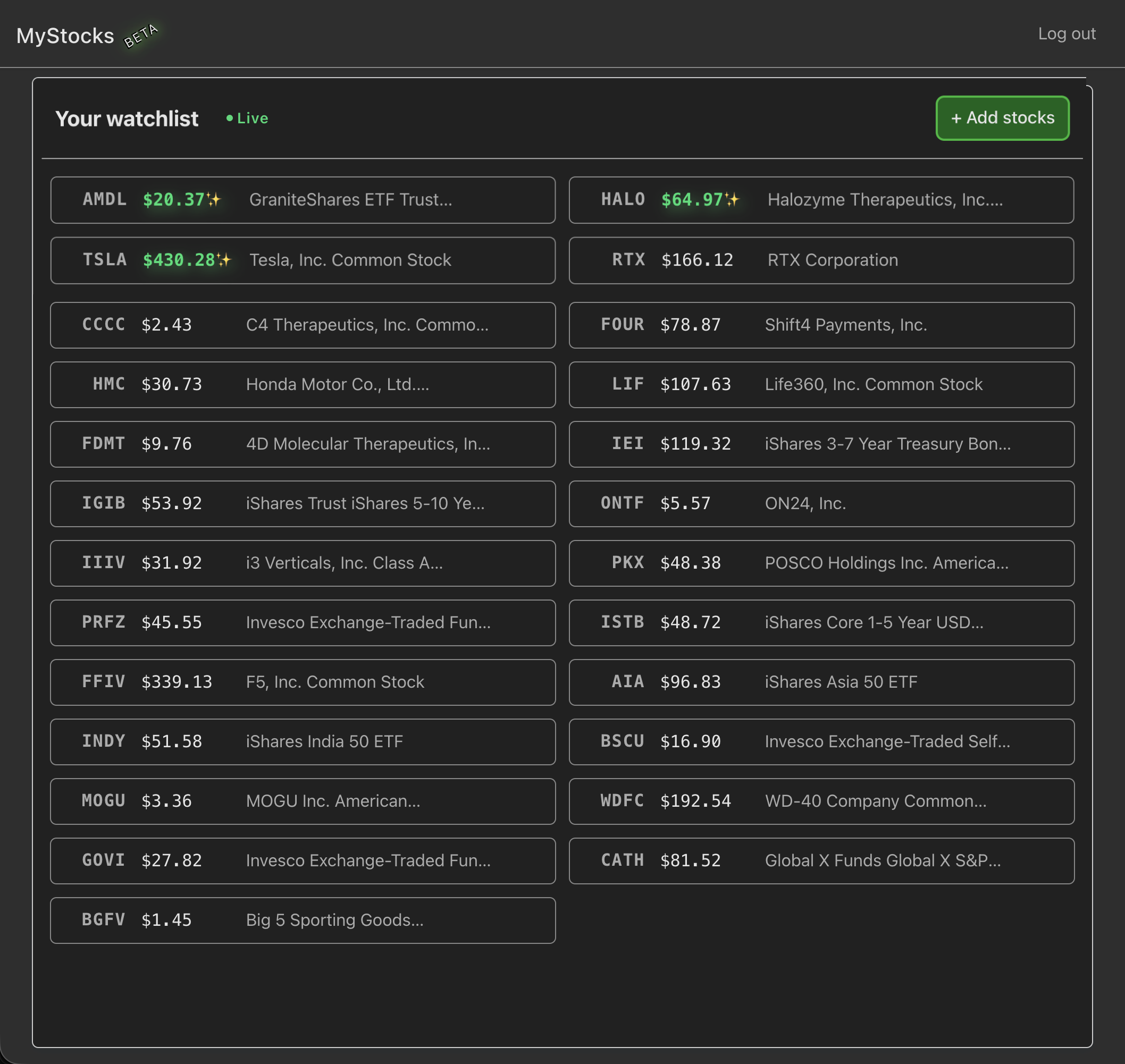Select the ONTF ON24 row
Viewport: 1125px width, 1064px height.
[821, 504]
